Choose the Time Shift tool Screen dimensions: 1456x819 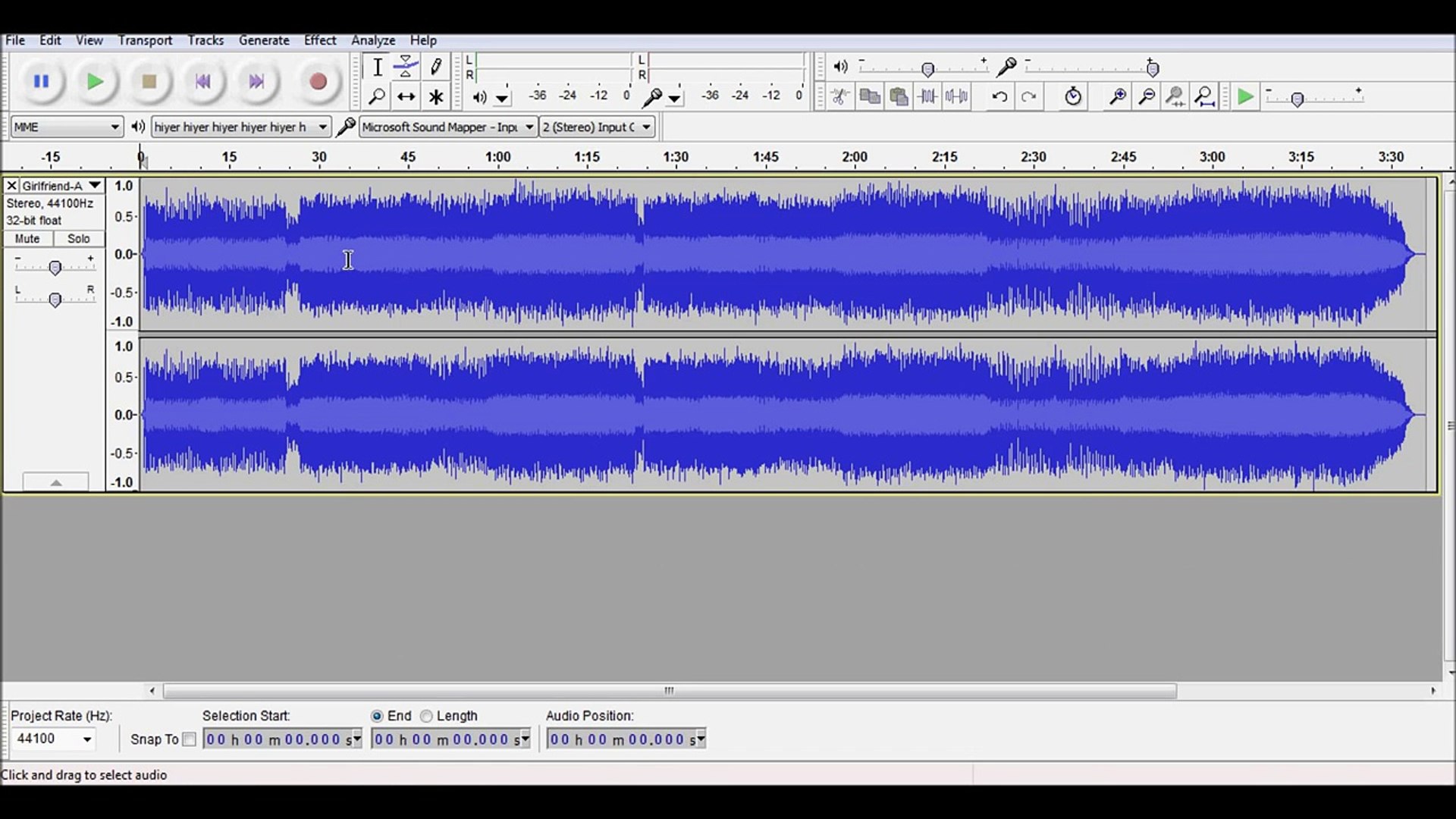[x=406, y=97]
